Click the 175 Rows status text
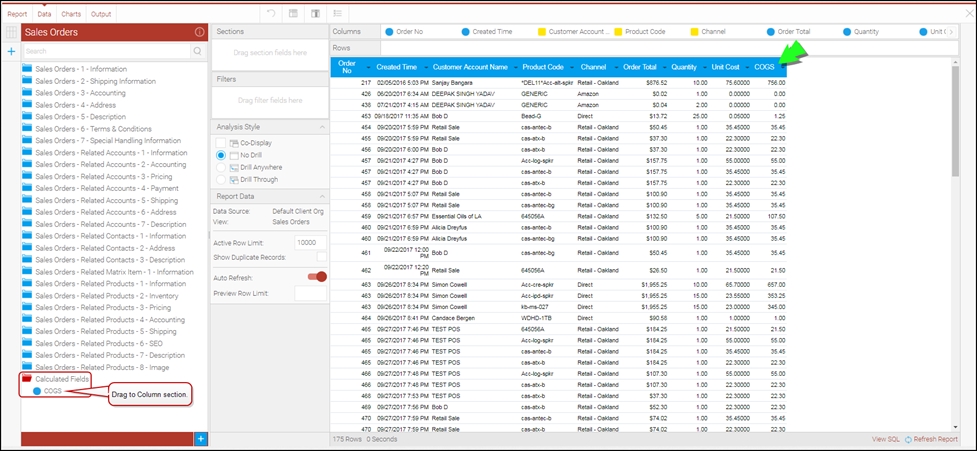This screenshot has width=977, height=451. tap(346, 439)
